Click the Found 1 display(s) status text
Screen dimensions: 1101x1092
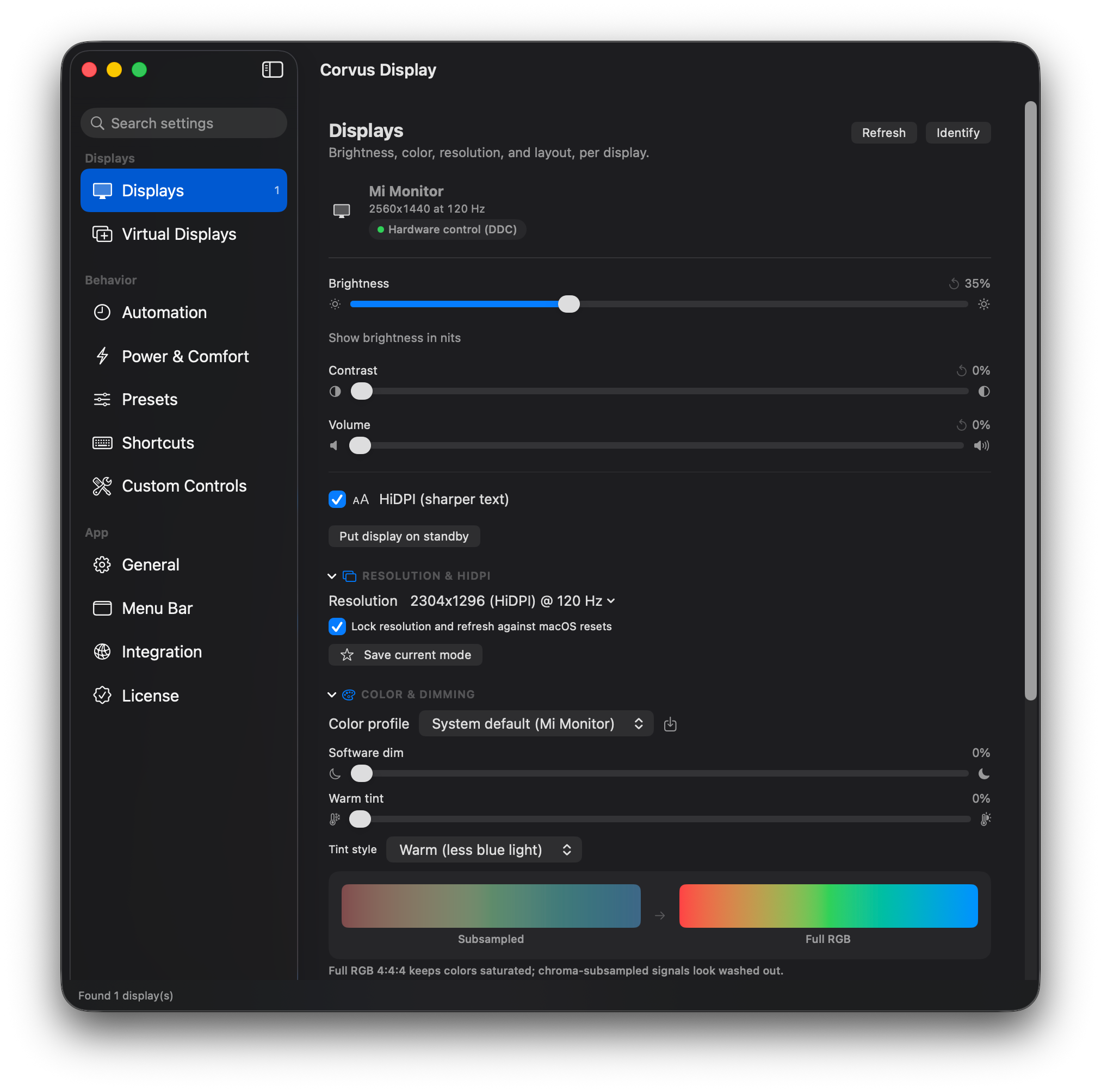(125, 996)
